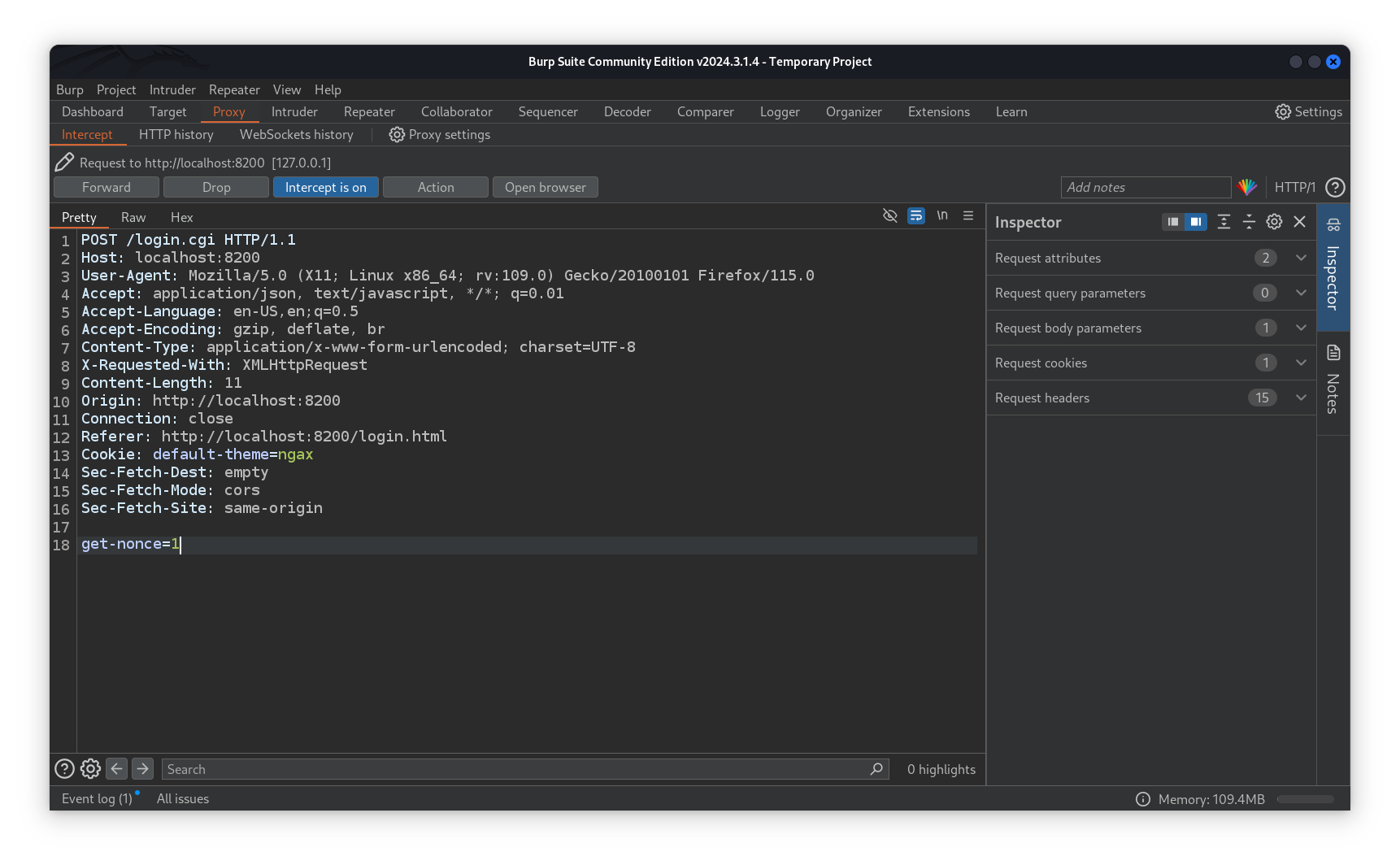This screenshot has height=865, width=1400.
Task: Click the Inspector collapse all sections icon
Action: 1249,222
